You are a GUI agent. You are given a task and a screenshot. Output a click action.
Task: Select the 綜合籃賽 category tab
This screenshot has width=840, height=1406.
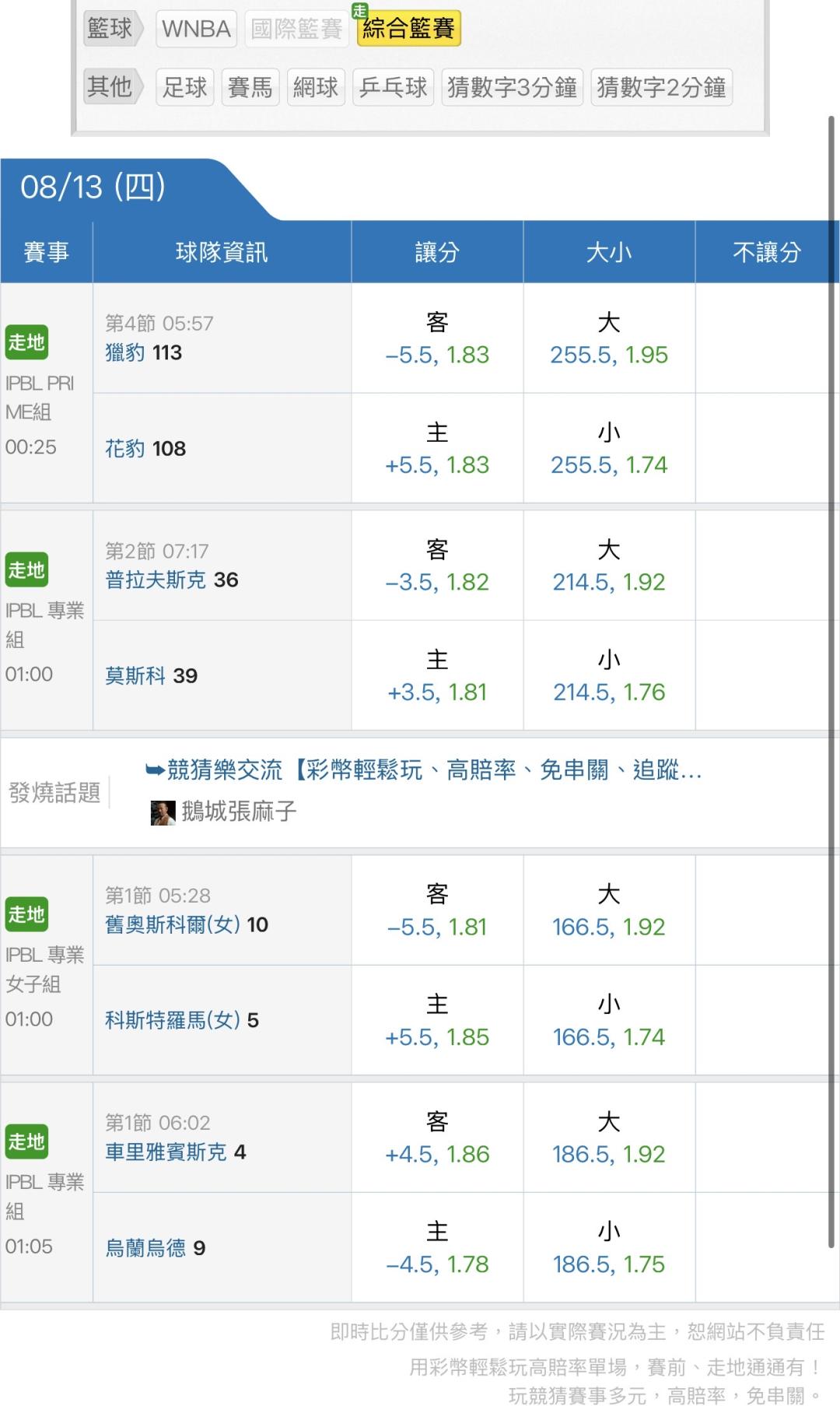coord(409,29)
